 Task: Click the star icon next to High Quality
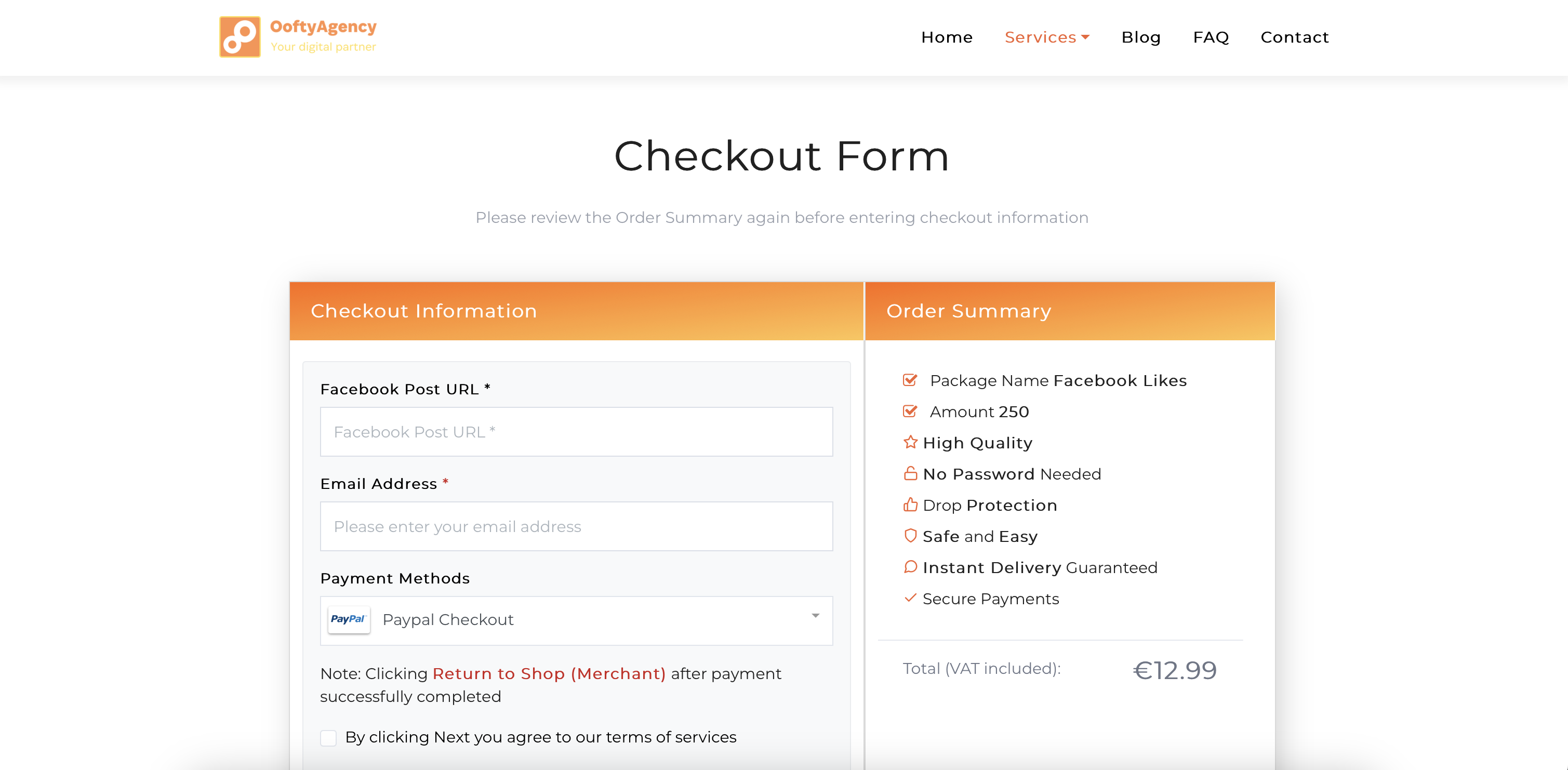pos(911,442)
